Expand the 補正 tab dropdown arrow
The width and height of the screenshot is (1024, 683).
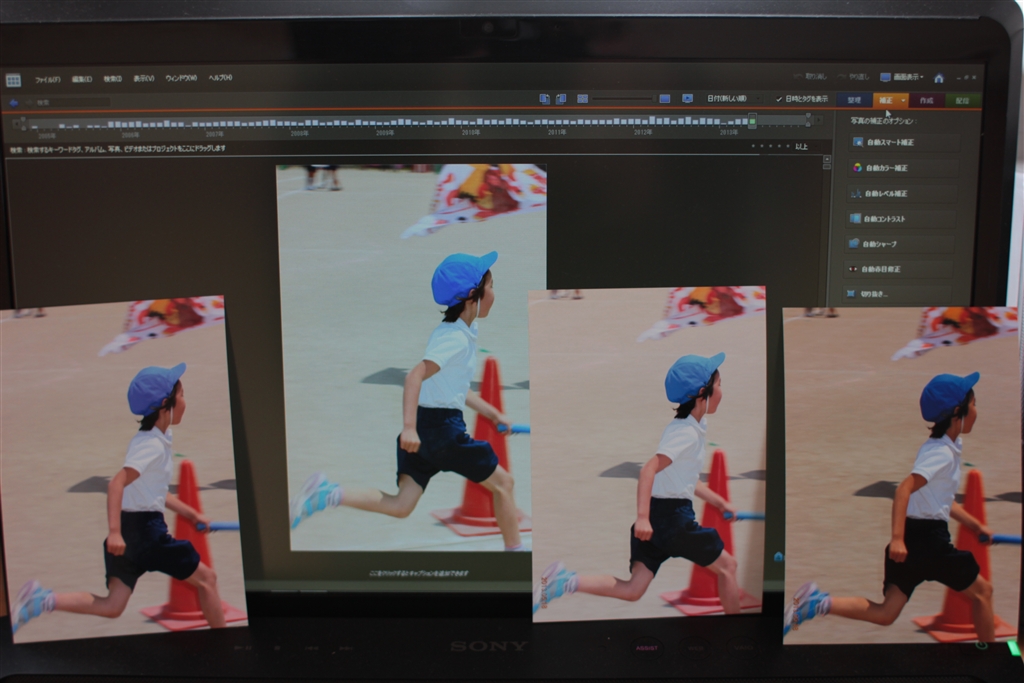point(904,101)
